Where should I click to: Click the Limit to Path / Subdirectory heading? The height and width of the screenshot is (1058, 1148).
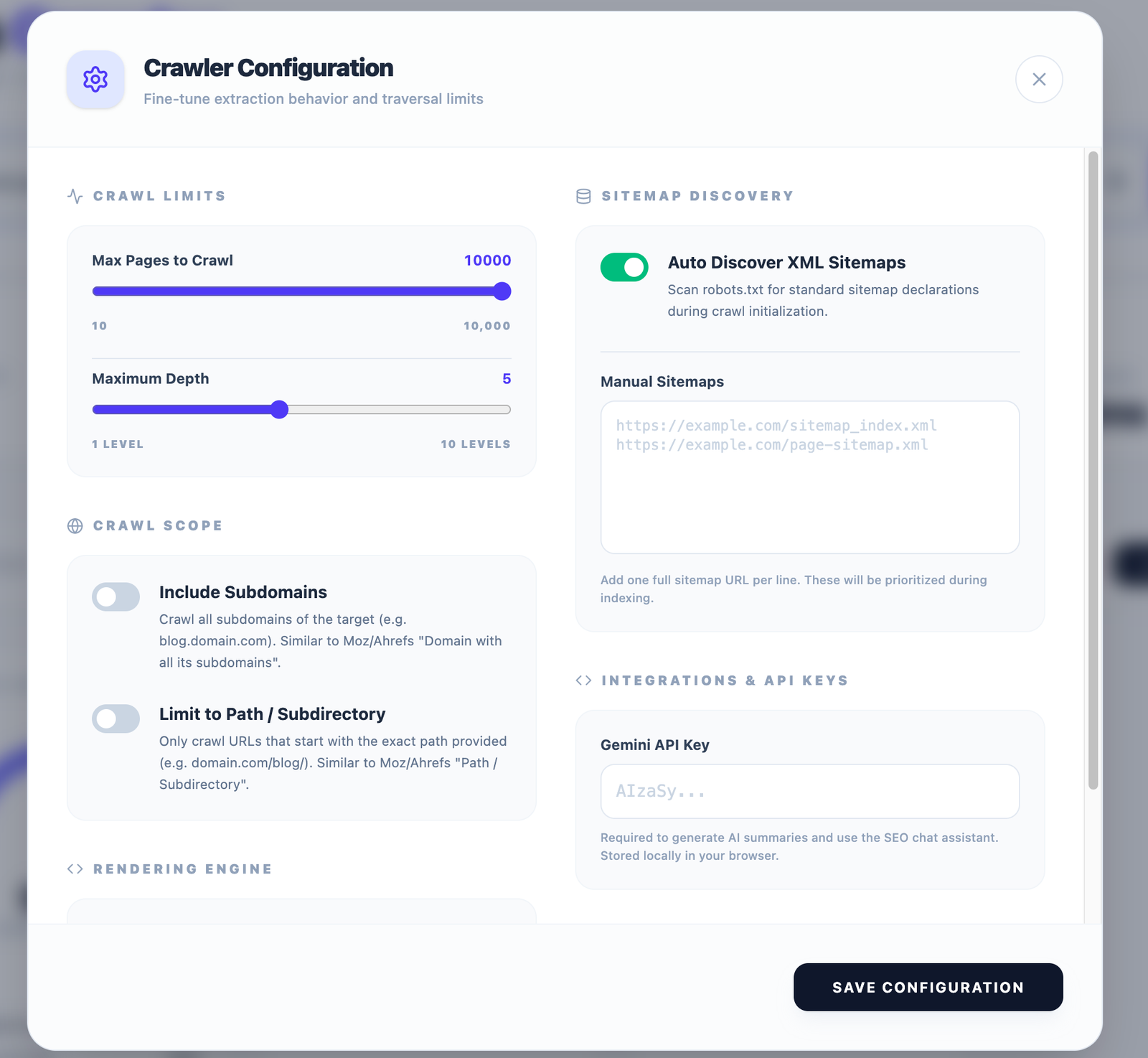click(273, 714)
